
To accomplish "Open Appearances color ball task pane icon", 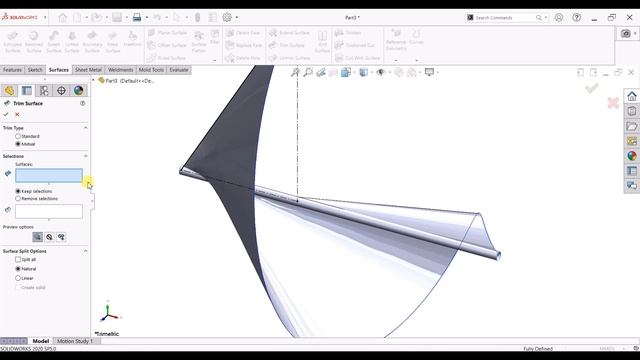I will [632, 156].
